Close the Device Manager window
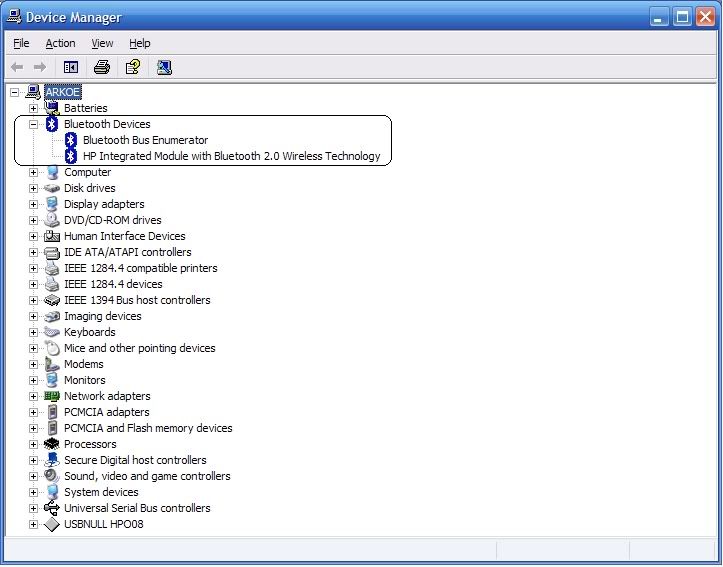Screen dimensions: 723x567 pyautogui.click(x=705, y=18)
